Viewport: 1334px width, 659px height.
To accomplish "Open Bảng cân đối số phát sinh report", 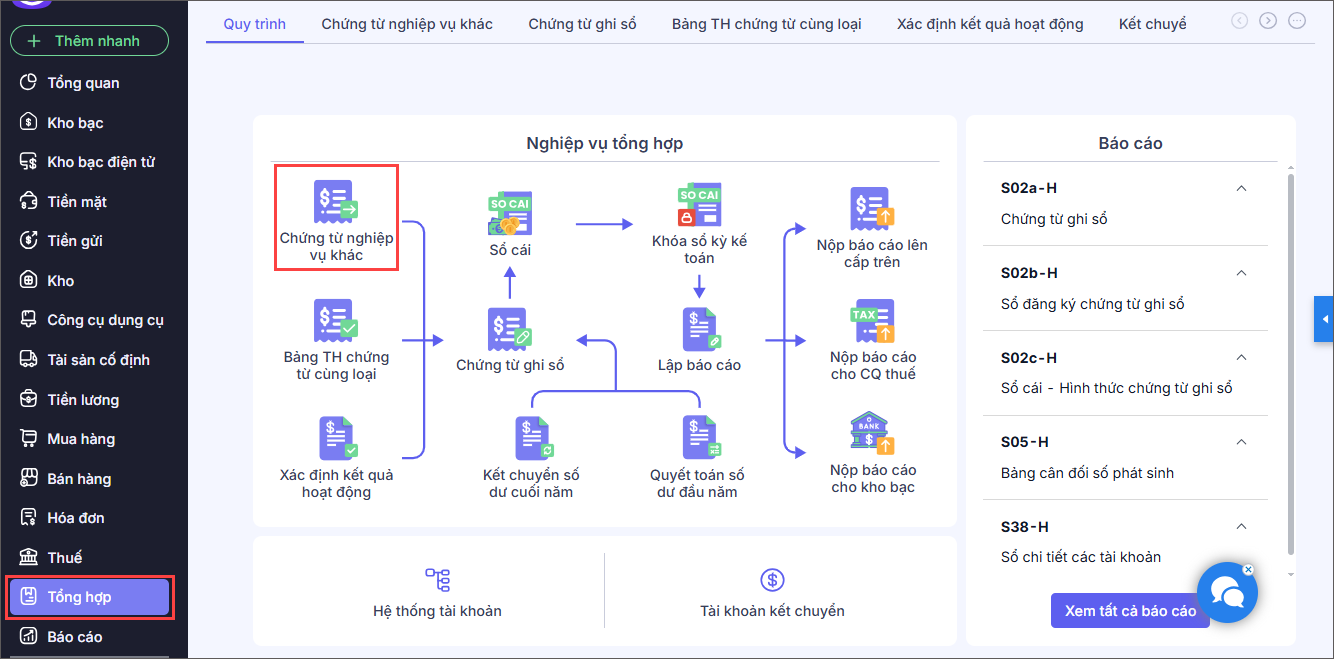I will [1087, 473].
